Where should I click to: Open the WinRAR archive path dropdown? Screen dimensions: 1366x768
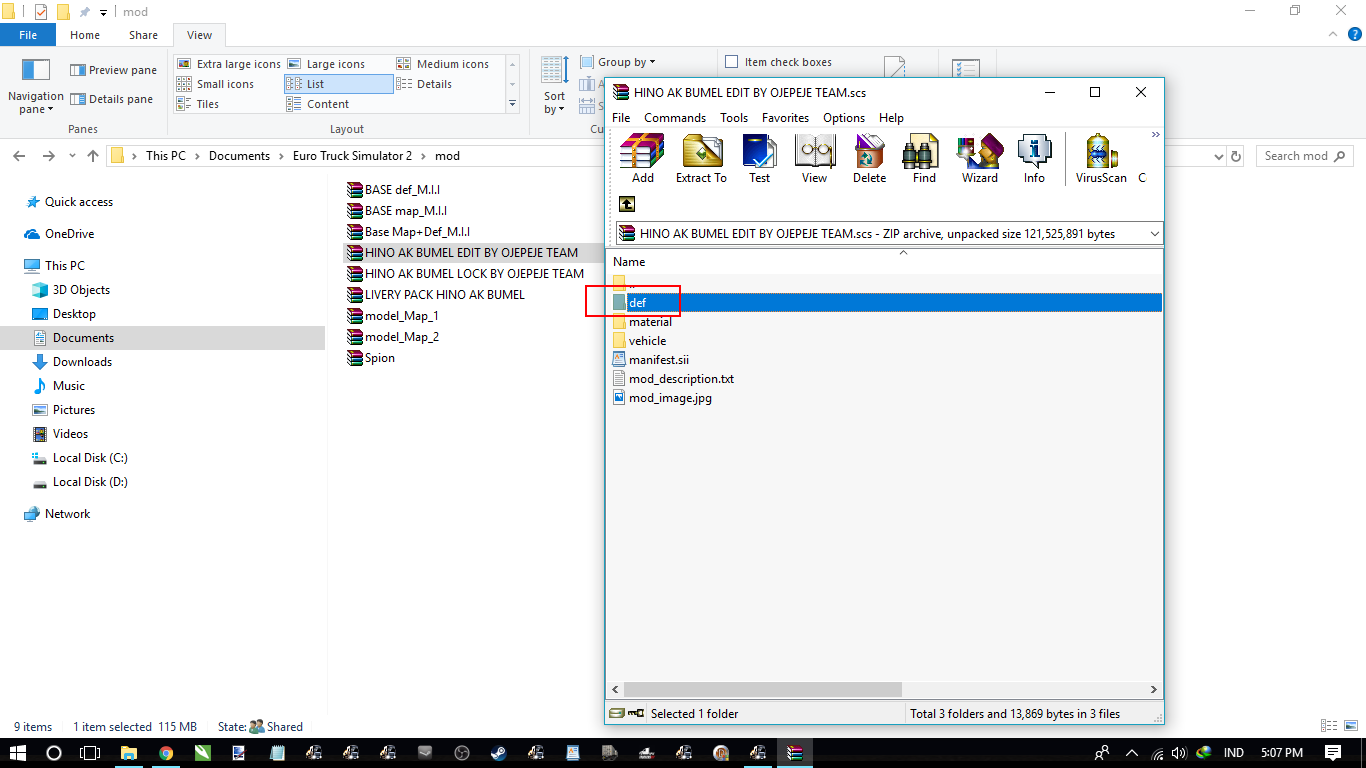[x=1155, y=234]
